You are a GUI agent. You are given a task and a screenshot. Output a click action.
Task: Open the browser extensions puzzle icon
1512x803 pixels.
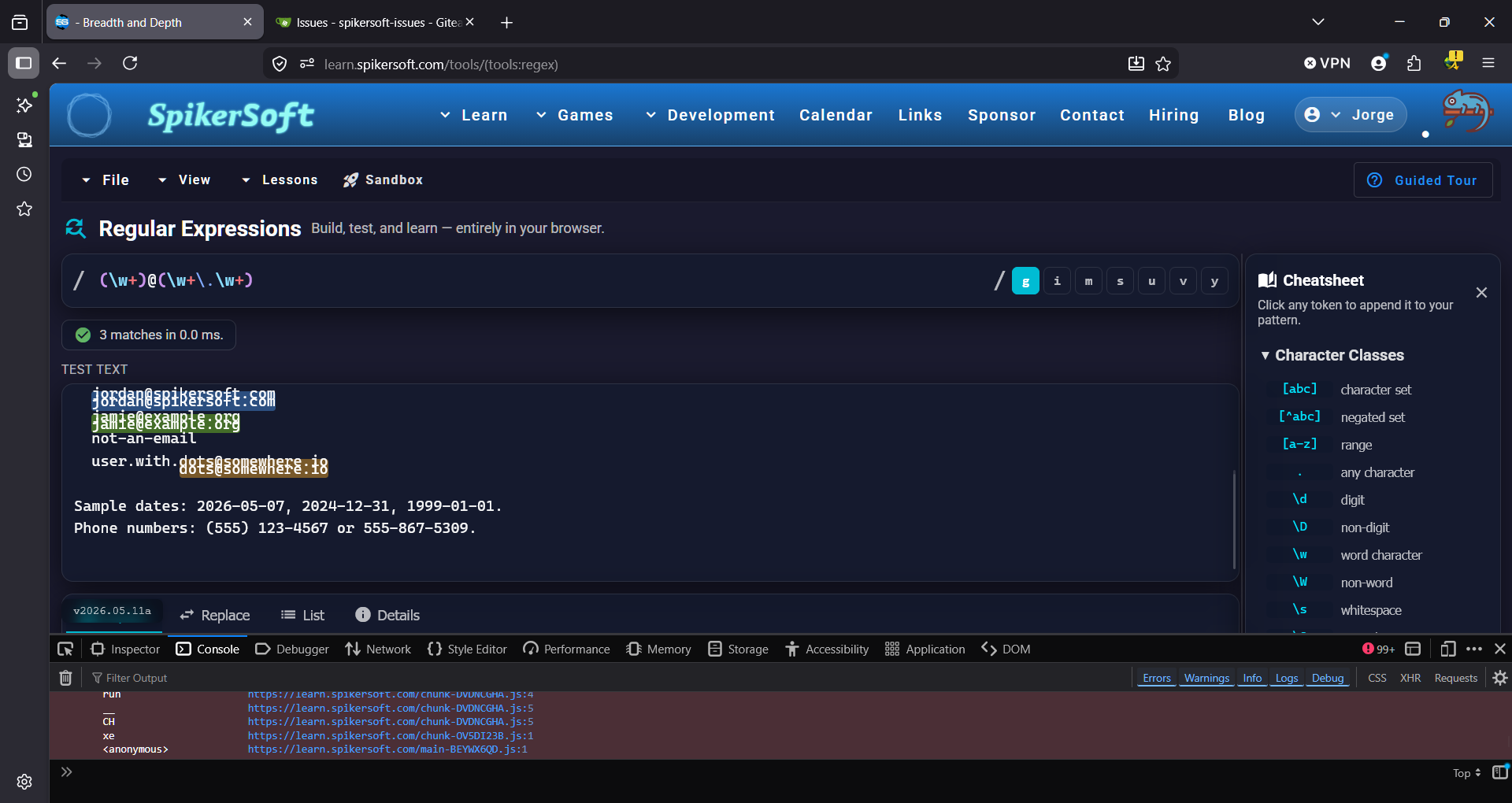[x=1414, y=63]
